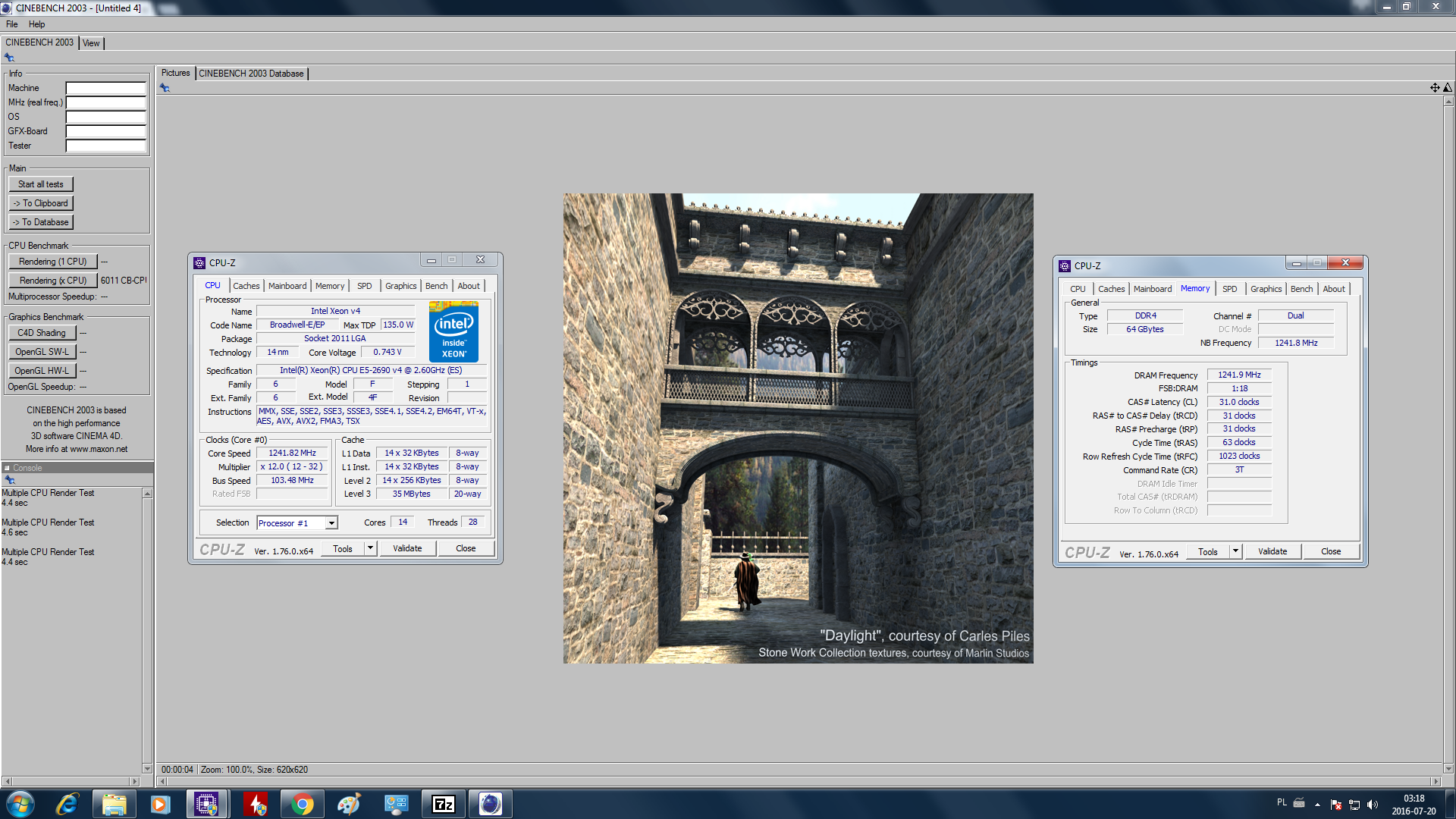Click To Database button
Viewport: 1456px width, 819px height.
[x=41, y=222]
